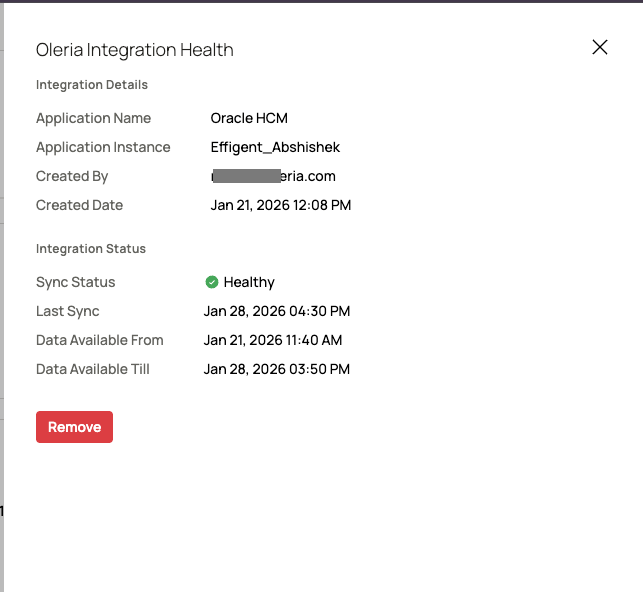
Task: Click the 'Integration Status' section heading
Action: click(x=91, y=249)
